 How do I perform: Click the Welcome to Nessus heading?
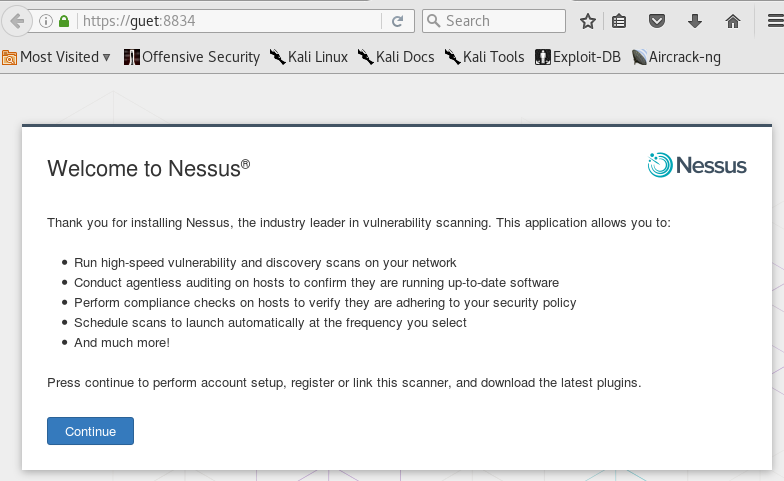[148, 168]
